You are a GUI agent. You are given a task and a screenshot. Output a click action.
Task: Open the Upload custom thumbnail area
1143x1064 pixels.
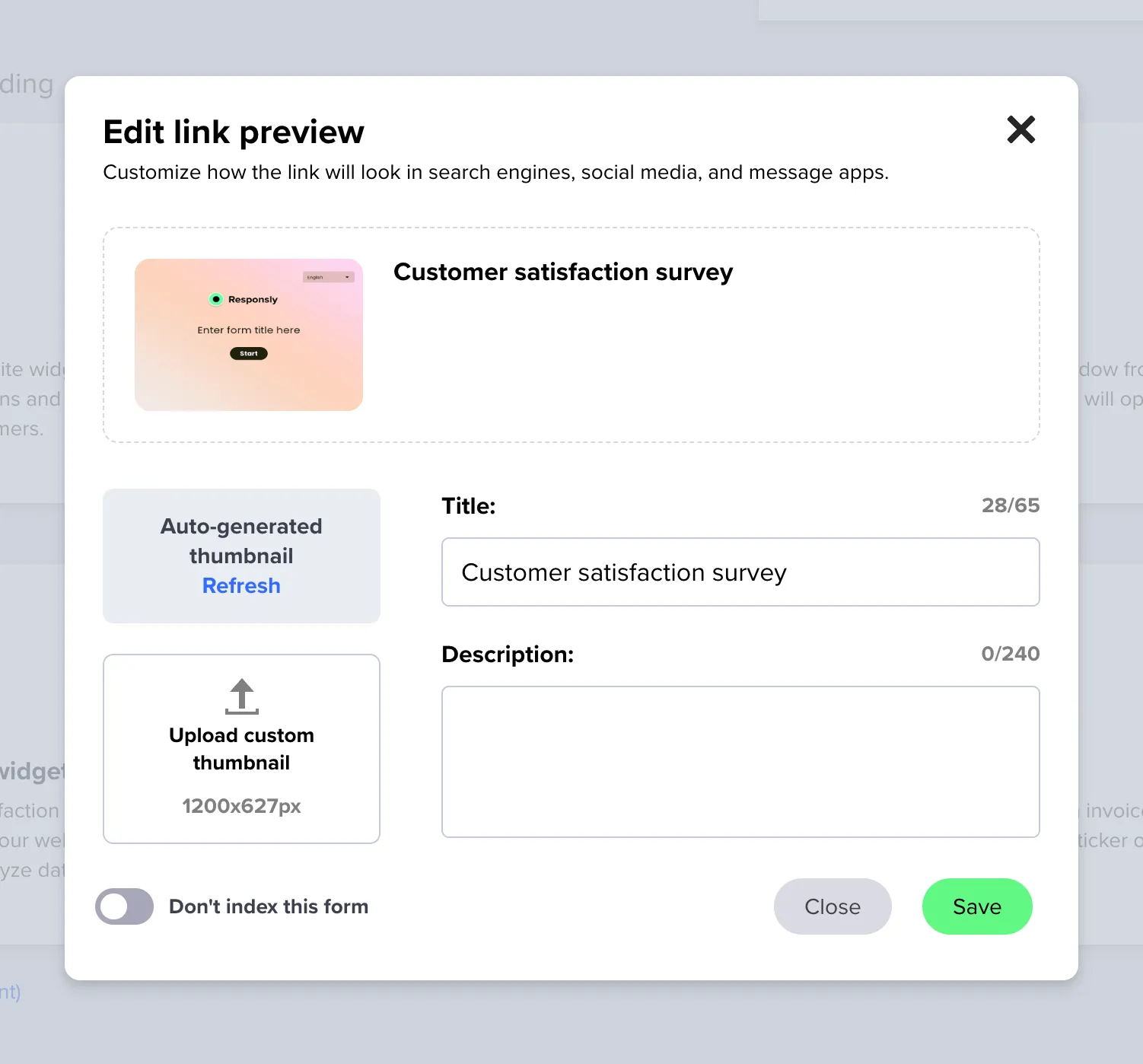point(241,749)
